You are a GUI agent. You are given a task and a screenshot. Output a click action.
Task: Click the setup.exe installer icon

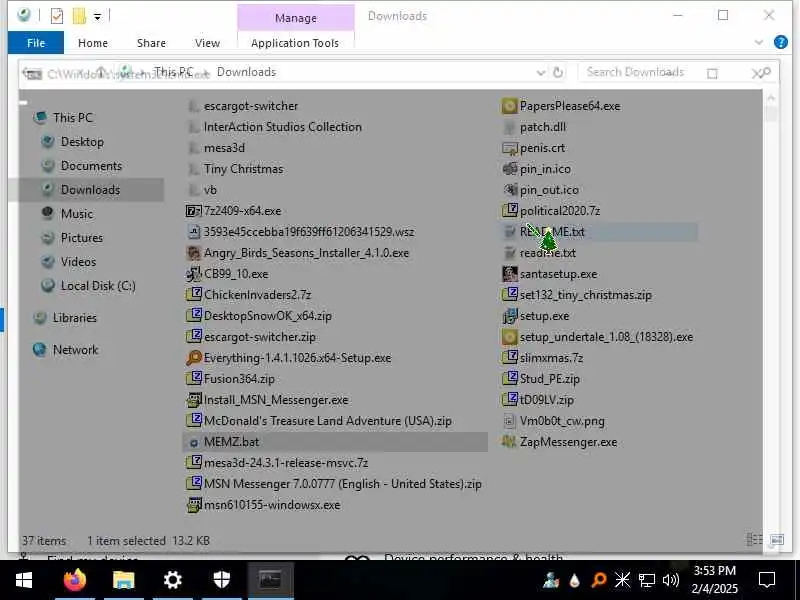point(509,316)
